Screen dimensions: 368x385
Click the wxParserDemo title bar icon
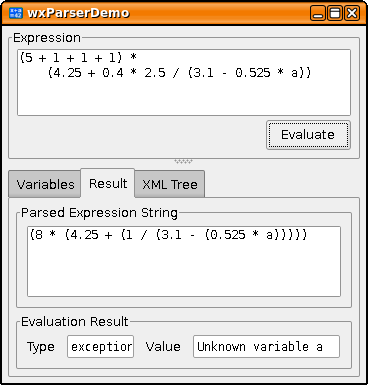coord(16,13)
